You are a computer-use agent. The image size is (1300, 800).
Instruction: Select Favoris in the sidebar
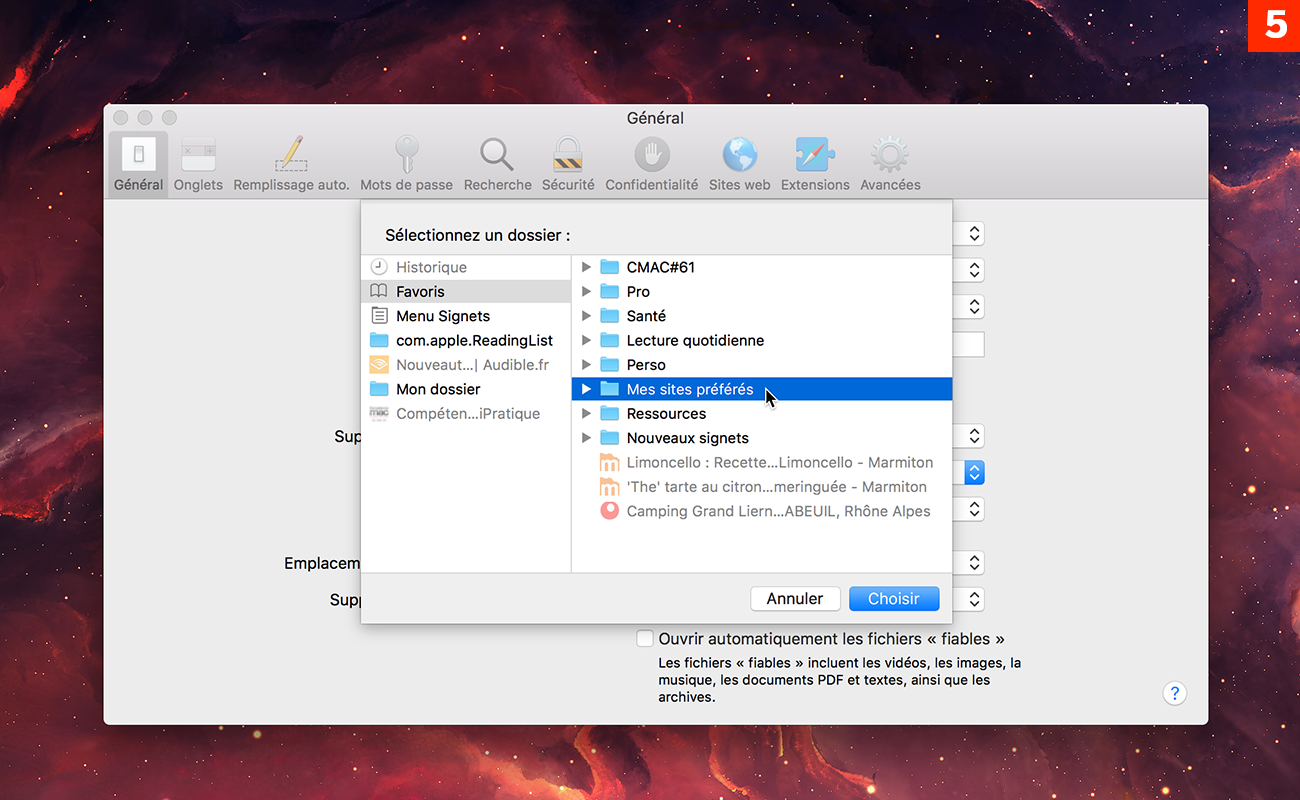coord(465,291)
